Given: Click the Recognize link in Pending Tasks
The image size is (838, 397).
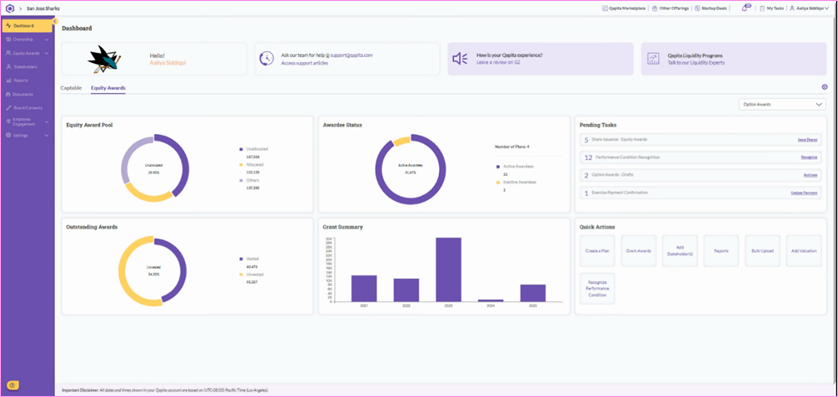Looking at the screenshot, I should coord(809,157).
